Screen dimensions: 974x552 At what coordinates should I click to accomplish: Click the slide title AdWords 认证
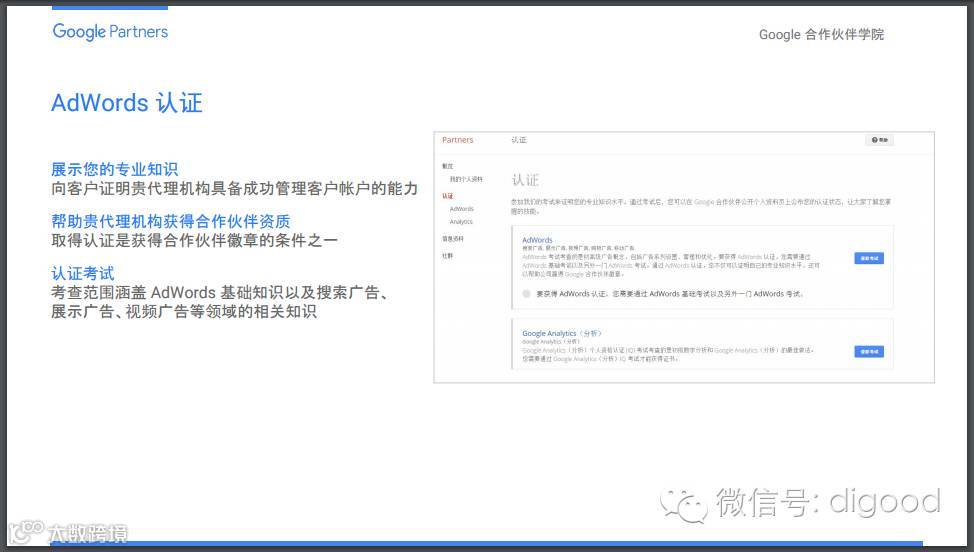(x=127, y=102)
